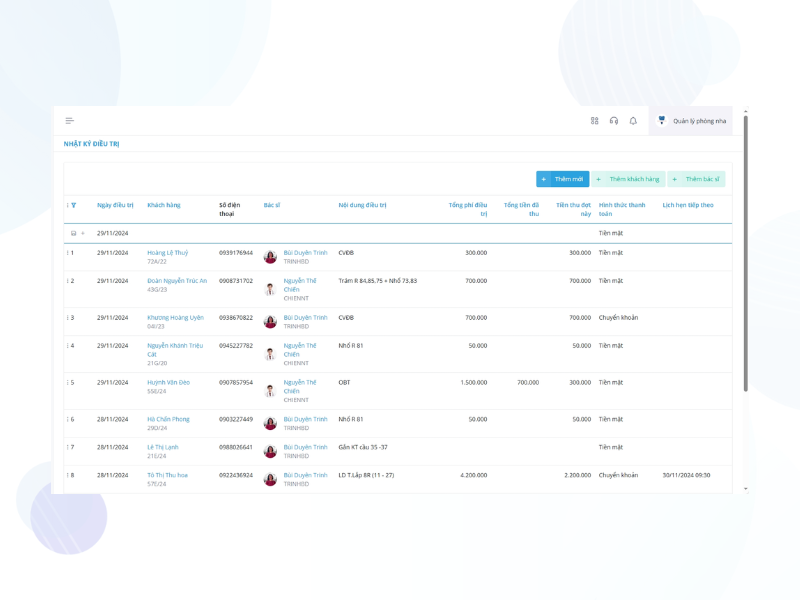Screen dimensions: 800x600
Task: Open customer Huỳnh Văn Đèo
Action: click(x=168, y=382)
